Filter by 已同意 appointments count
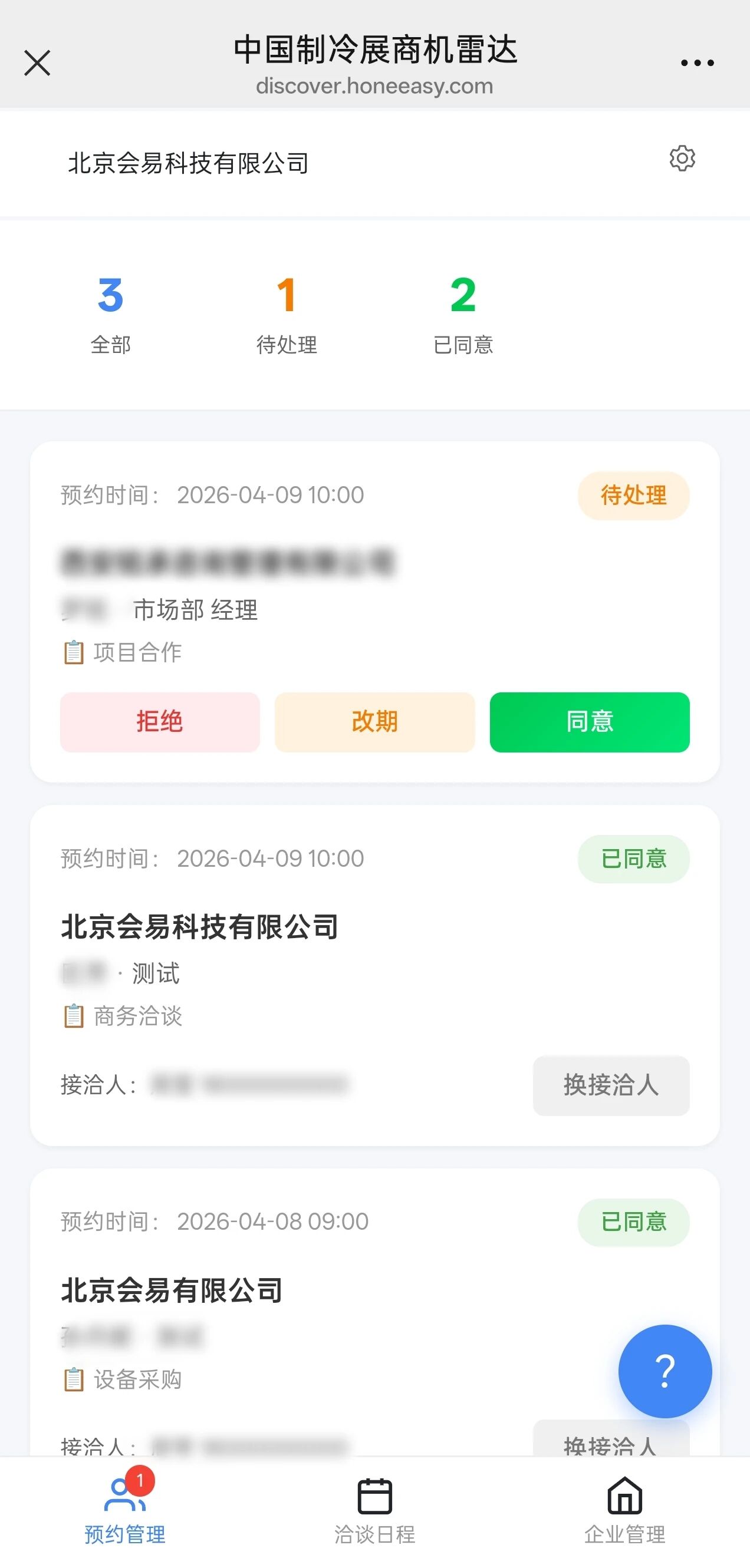The width and height of the screenshot is (750, 1568). point(462,313)
